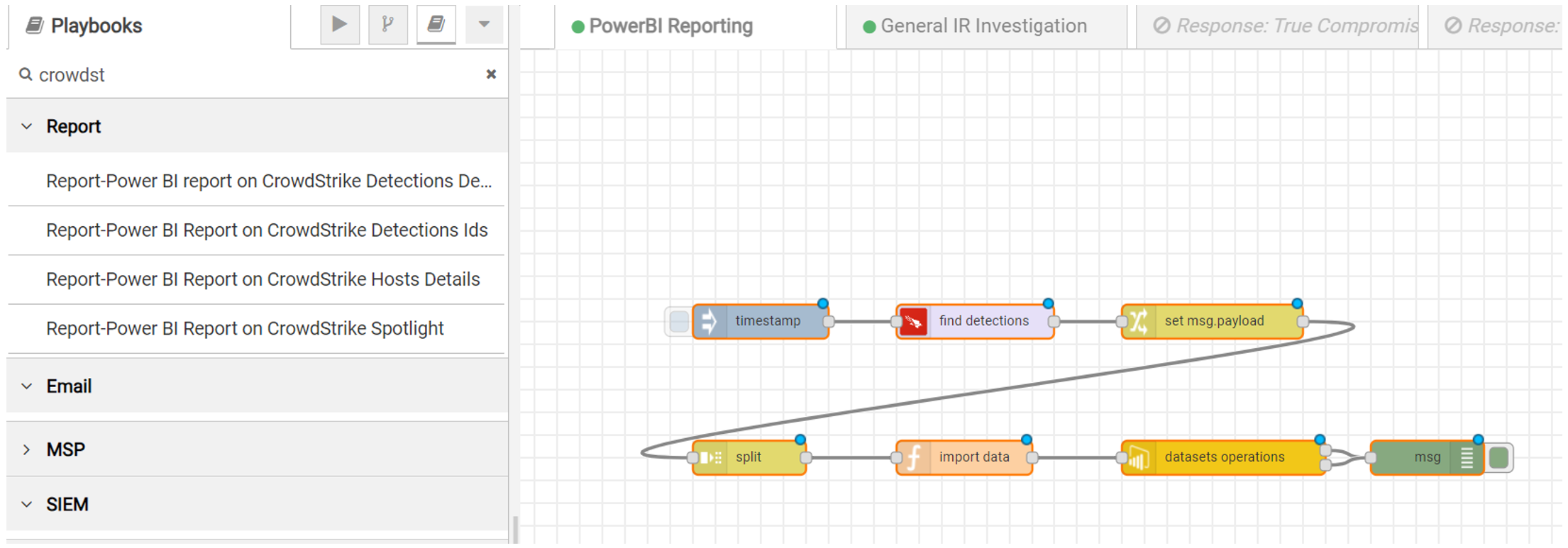Select the import data function node
The width and height of the screenshot is (1568, 548).
pos(964,457)
